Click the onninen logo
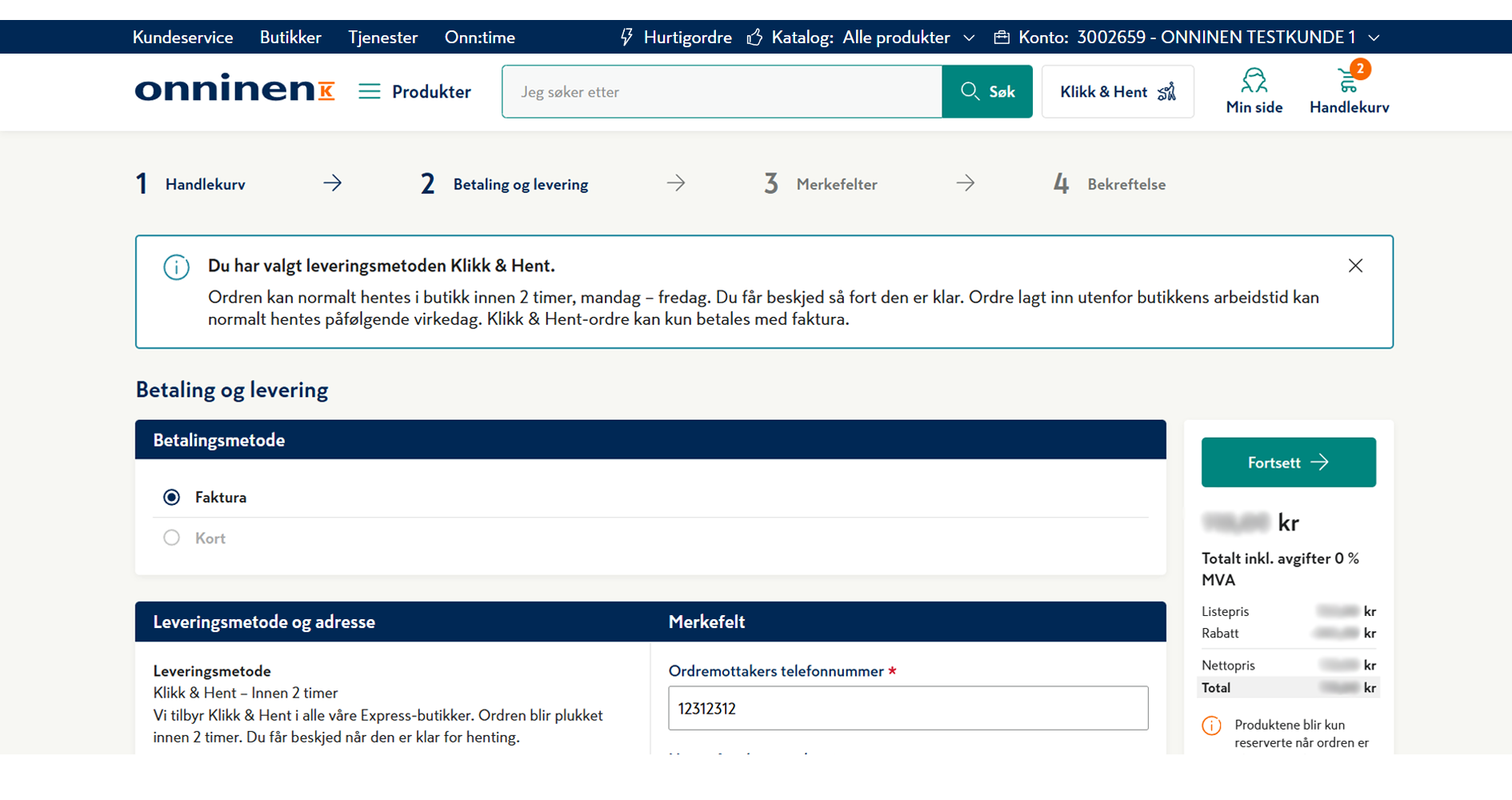 (x=234, y=88)
